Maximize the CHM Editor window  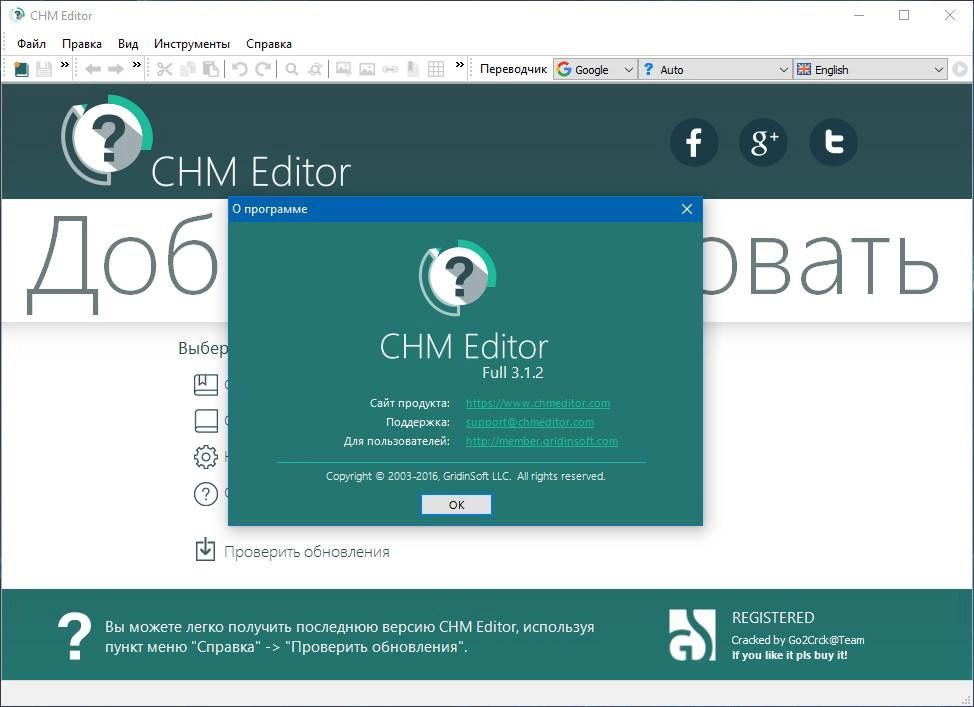(x=904, y=16)
